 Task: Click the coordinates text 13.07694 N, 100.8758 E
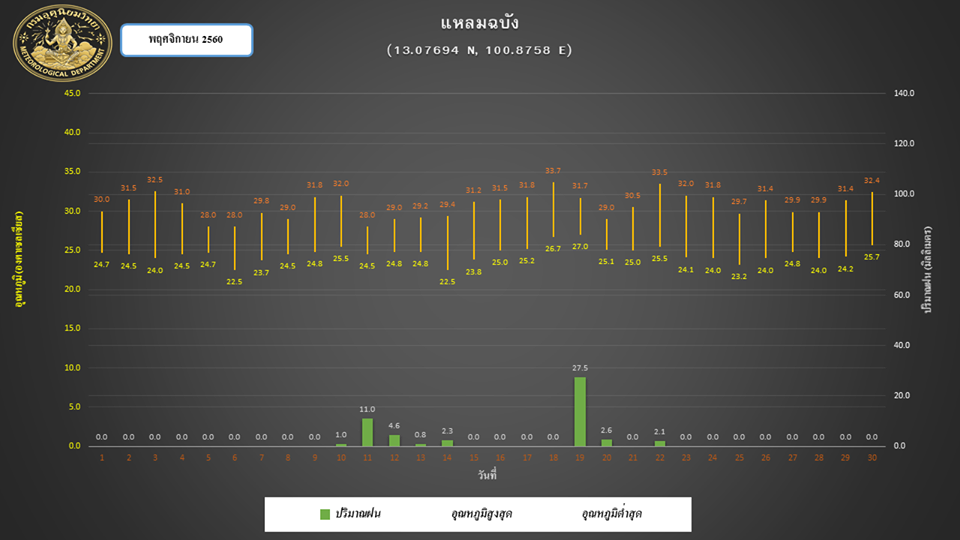[479, 50]
